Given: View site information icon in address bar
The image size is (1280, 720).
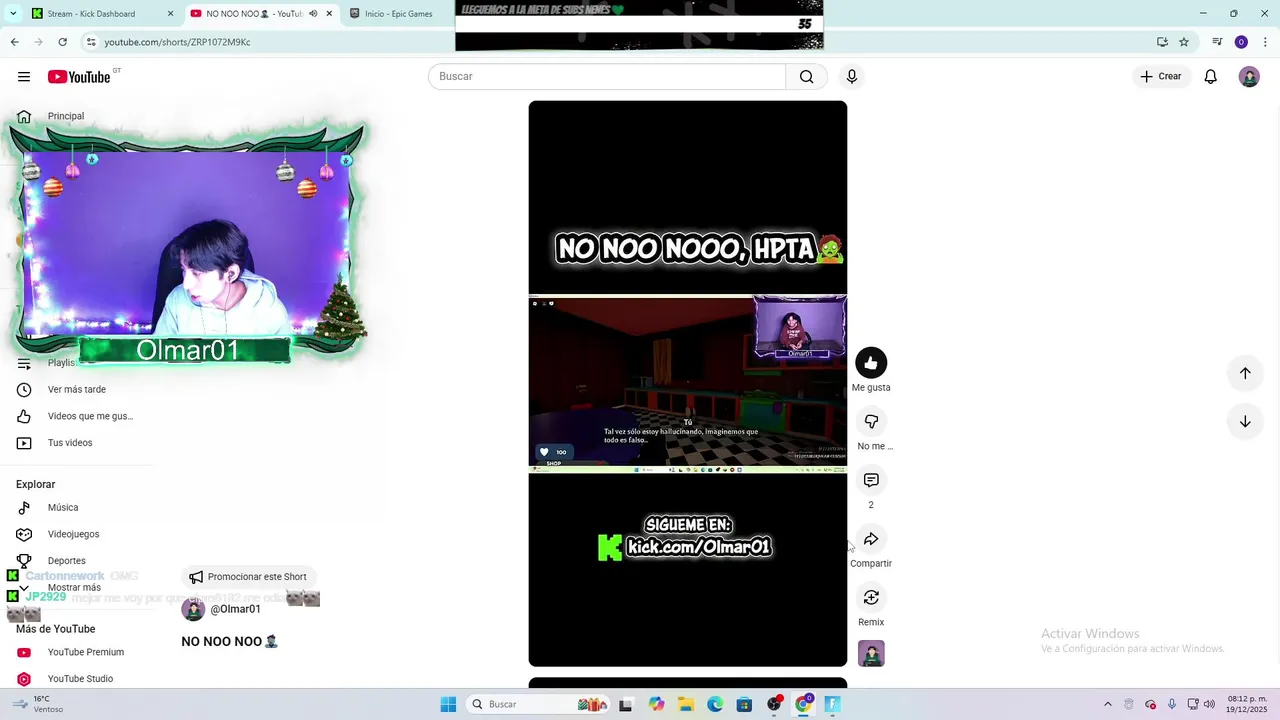Looking at the screenshot, I should coord(91,42).
